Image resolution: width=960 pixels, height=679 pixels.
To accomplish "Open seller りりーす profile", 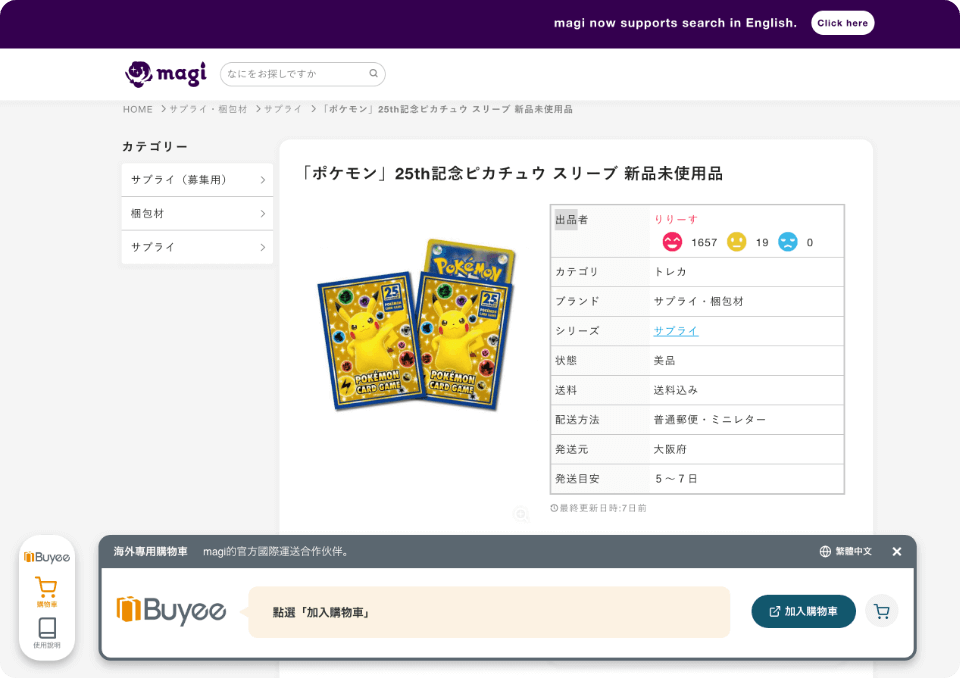I will [x=675, y=219].
